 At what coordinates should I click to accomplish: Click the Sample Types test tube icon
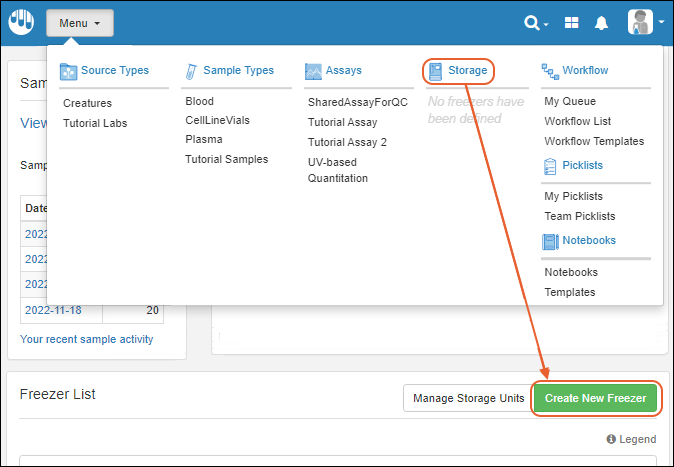[191, 71]
